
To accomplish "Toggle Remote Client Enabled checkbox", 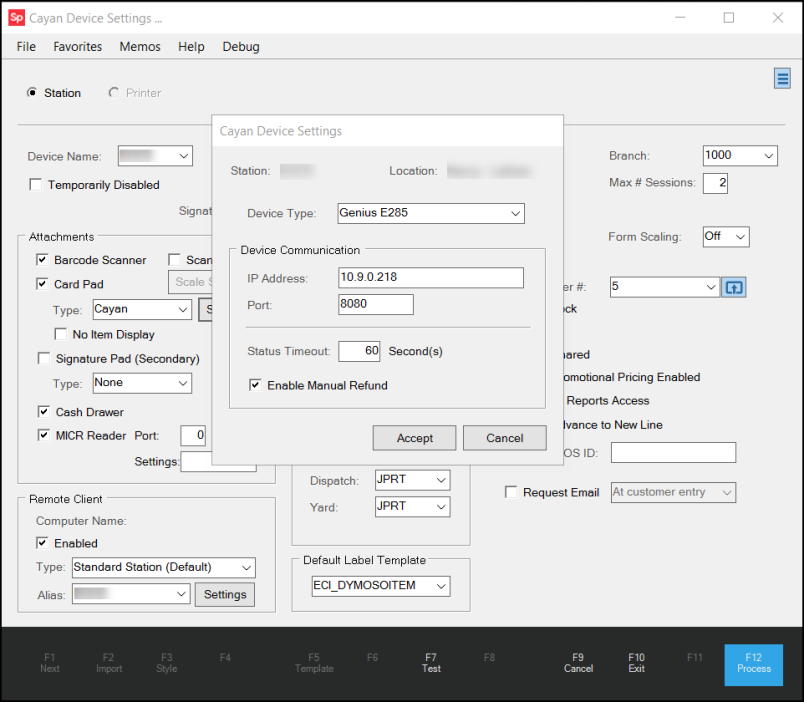I will point(42,543).
